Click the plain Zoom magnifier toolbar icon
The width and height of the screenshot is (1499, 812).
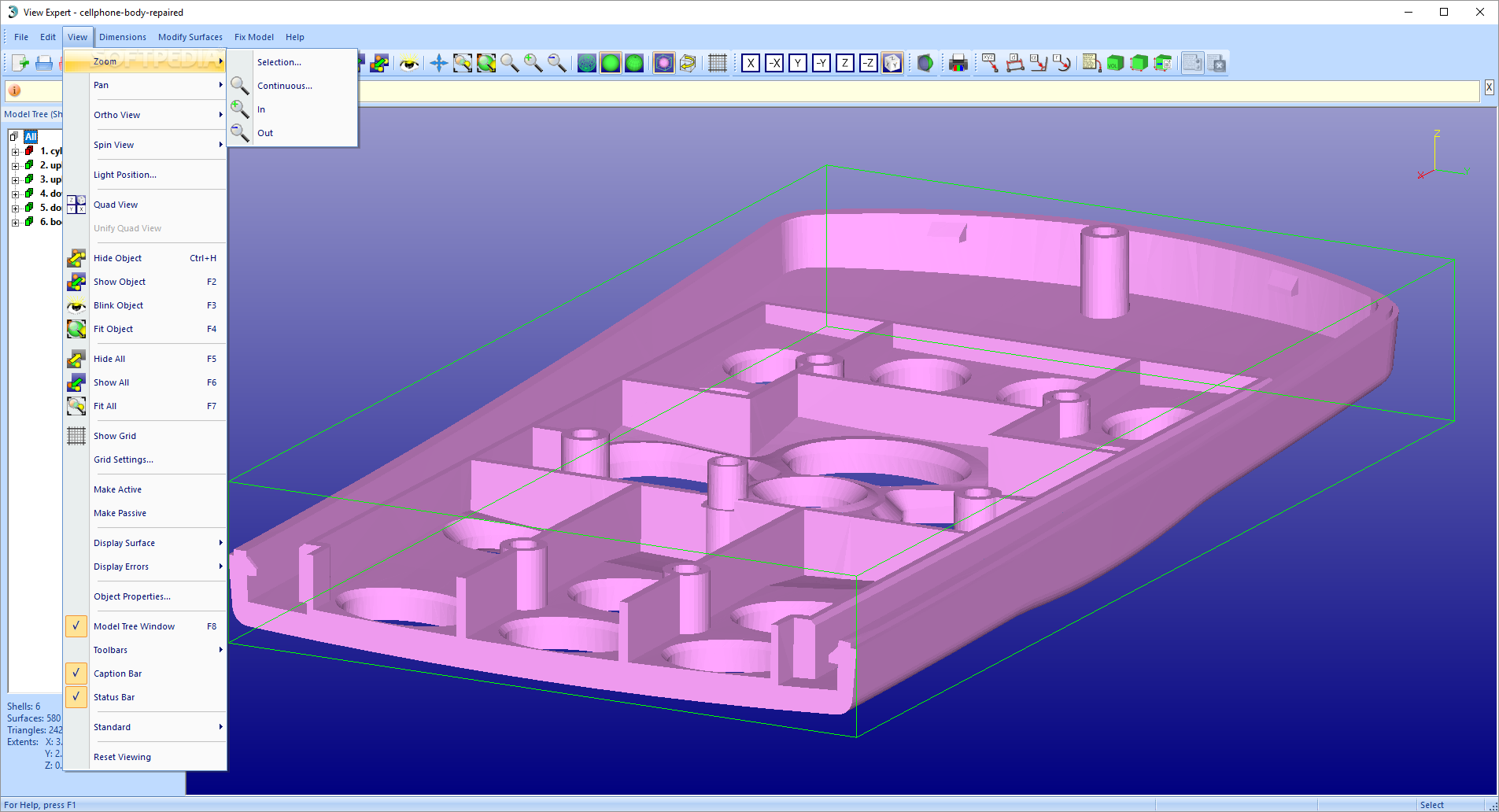510,63
